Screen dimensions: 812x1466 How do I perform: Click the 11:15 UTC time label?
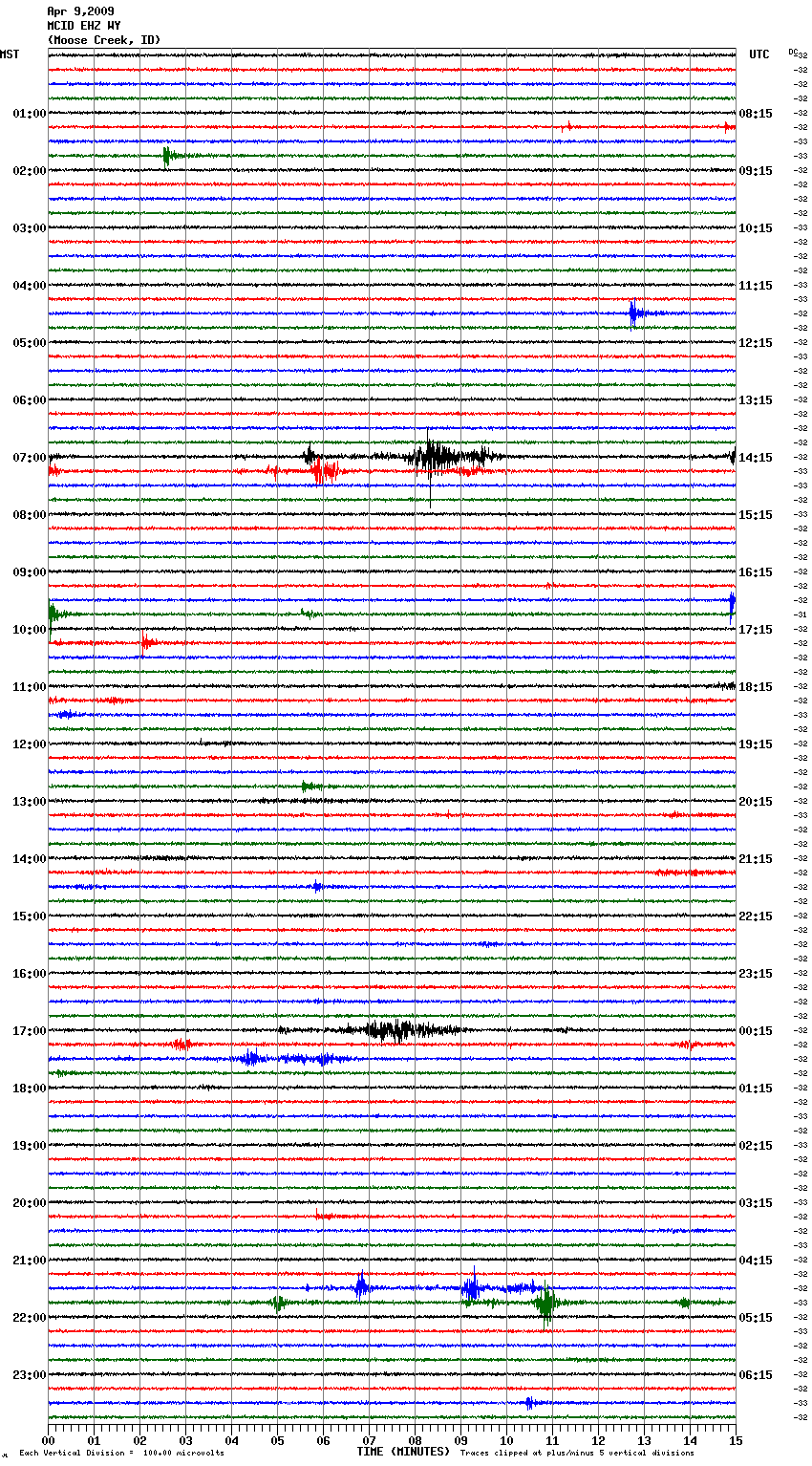click(x=756, y=286)
